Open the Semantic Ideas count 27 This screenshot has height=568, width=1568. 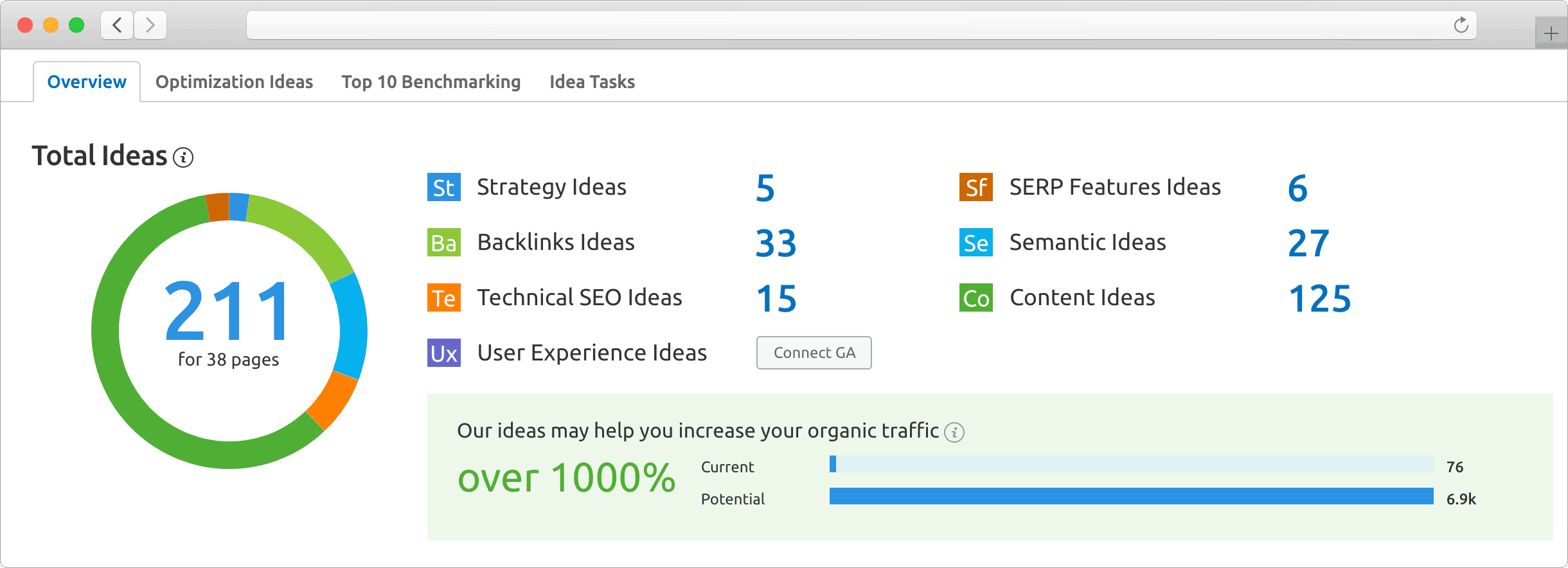pyautogui.click(x=1308, y=244)
